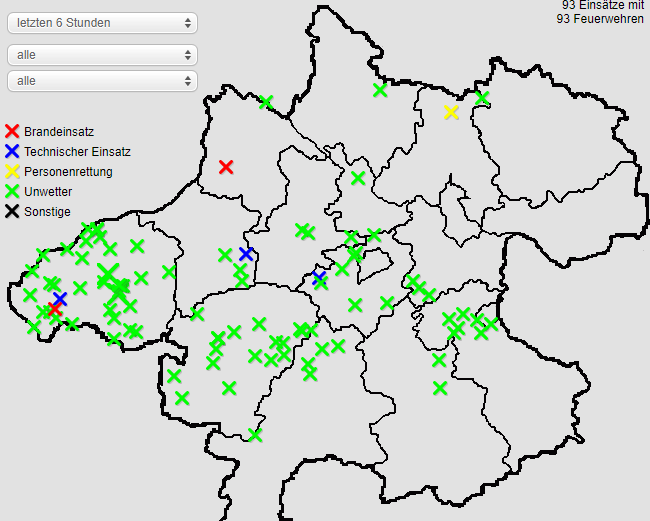Expand the lowest "alle" filter dropdown
650x521 pixels.
pos(102,80)
